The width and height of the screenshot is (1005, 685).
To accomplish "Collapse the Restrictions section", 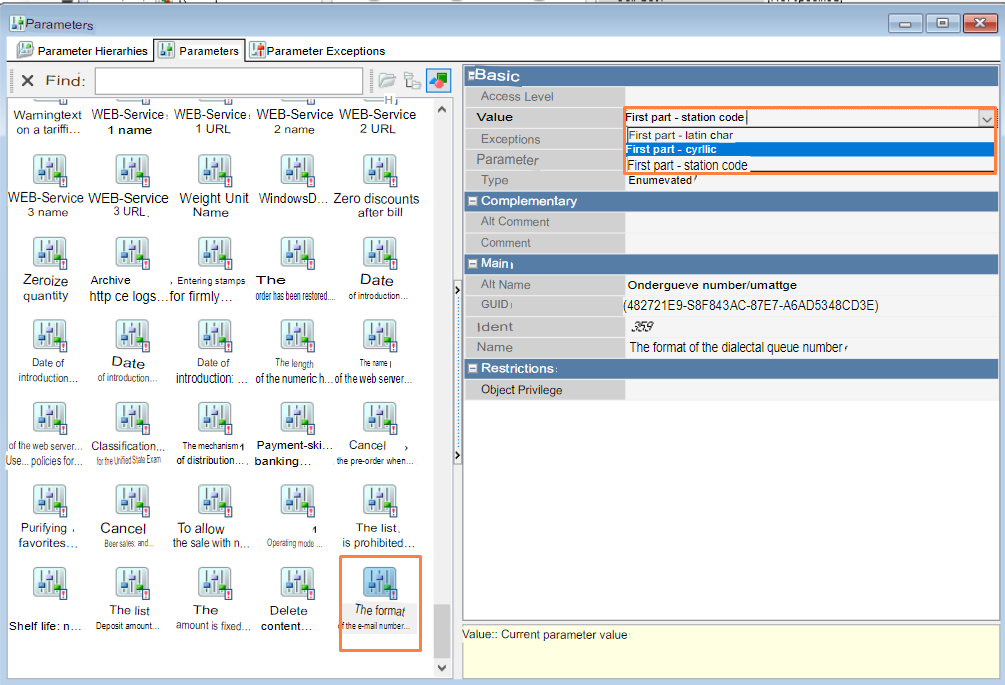I will (472, 369).
